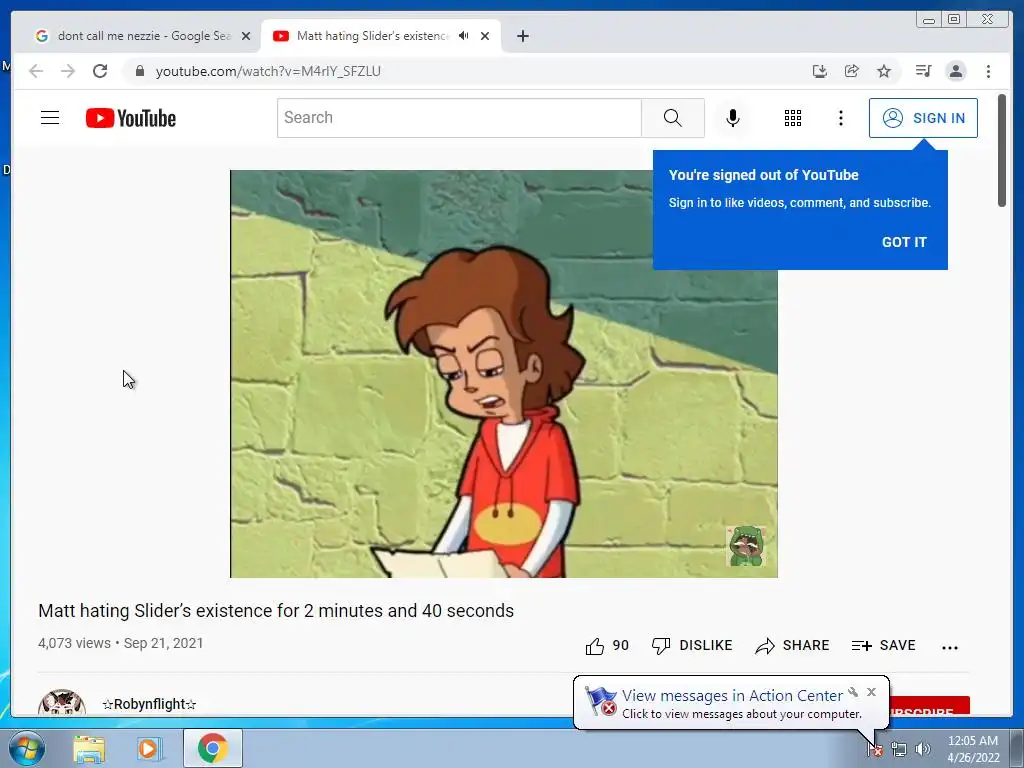The image size is (1024, 768).
Task: Open a new tab
Action: 522,36
